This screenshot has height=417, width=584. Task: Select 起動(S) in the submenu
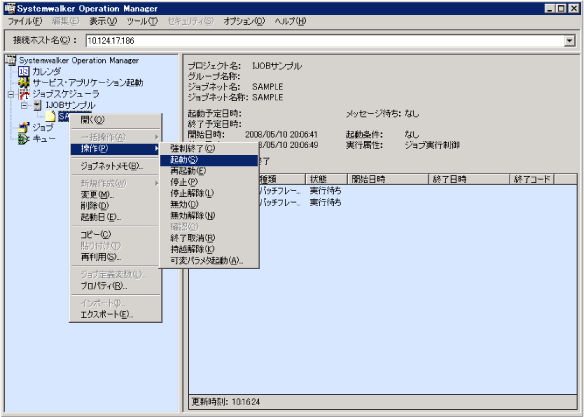[x=209, y=160]
